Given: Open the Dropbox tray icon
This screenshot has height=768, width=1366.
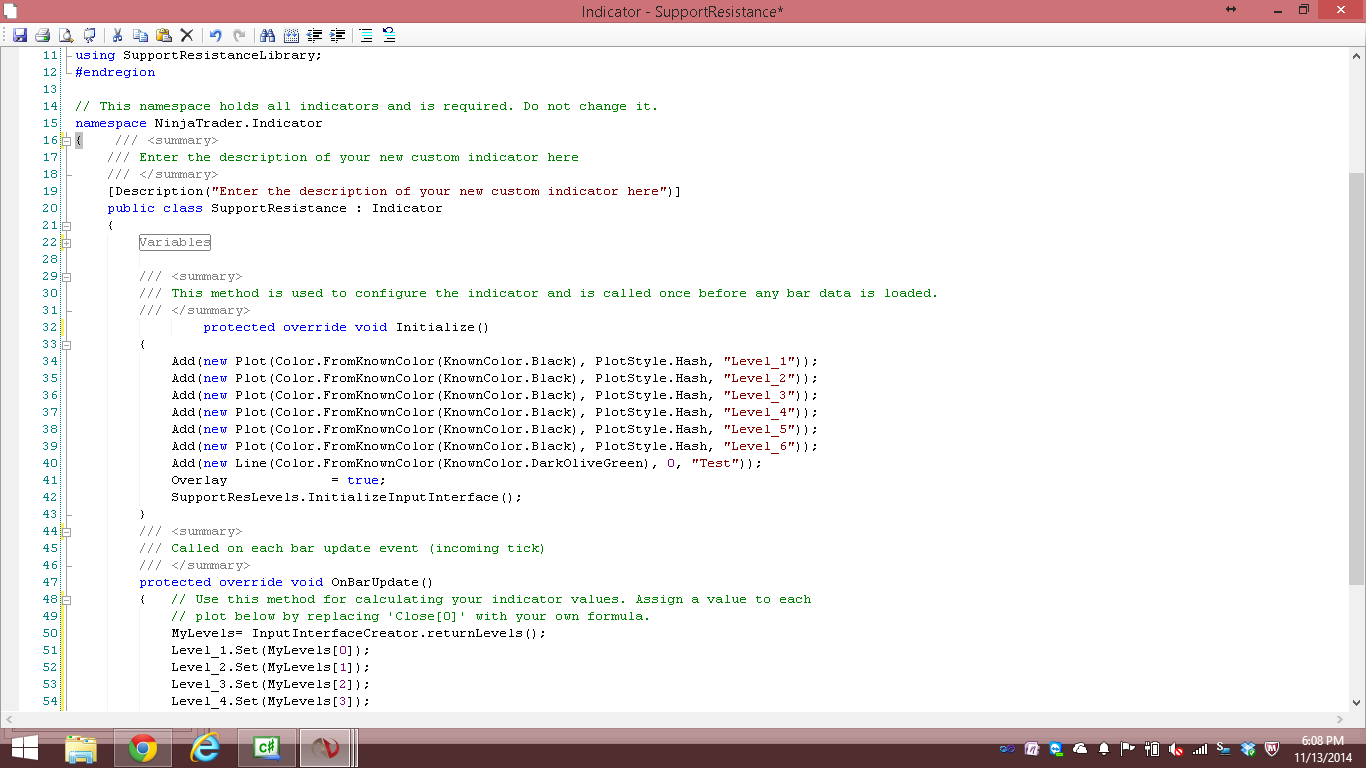Looking at the screenshot, I should 1248,748.
